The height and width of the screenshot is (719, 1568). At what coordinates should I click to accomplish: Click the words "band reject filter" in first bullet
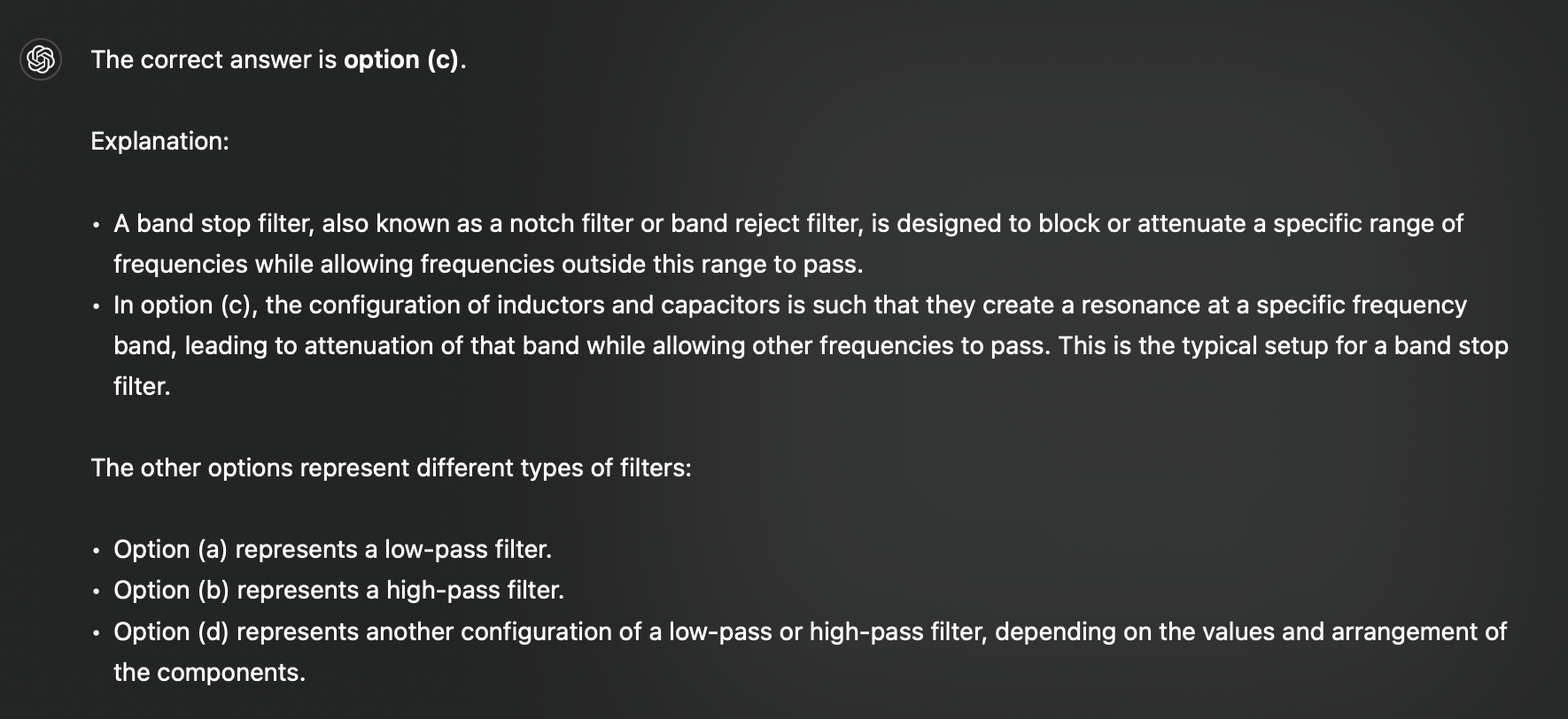tap(766, 223)
